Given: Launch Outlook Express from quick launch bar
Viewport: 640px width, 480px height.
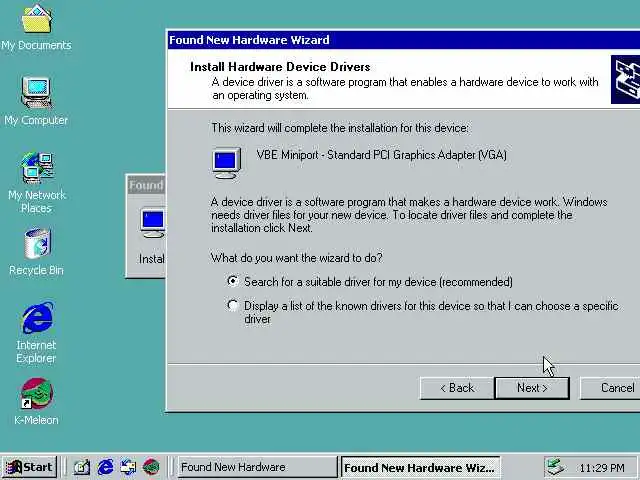Looking at the screenshot, I should pyautogui.click(x=128, y=467).
